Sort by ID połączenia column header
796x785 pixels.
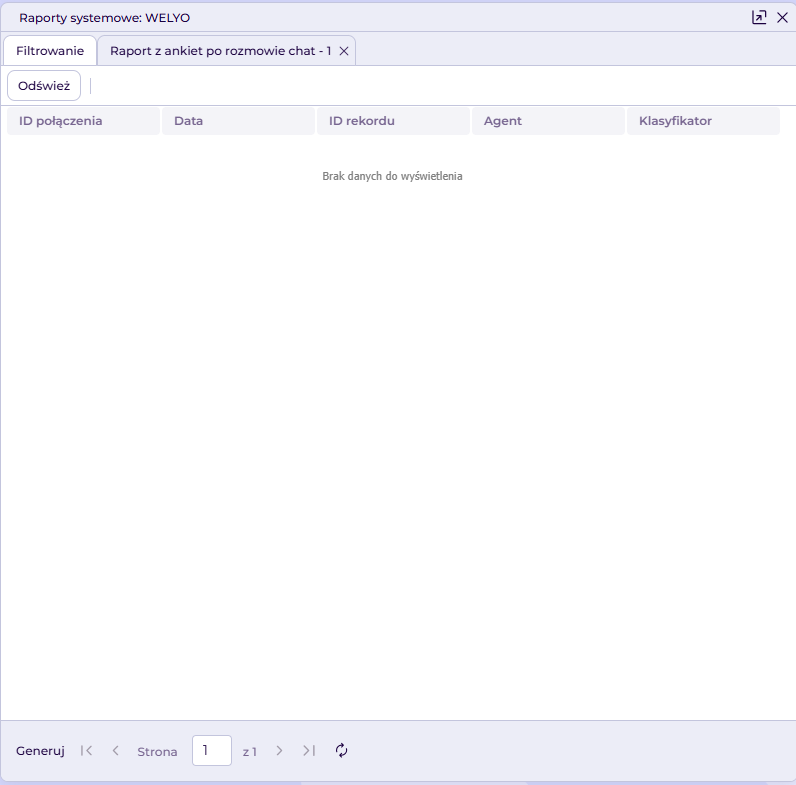pos(83,121)
